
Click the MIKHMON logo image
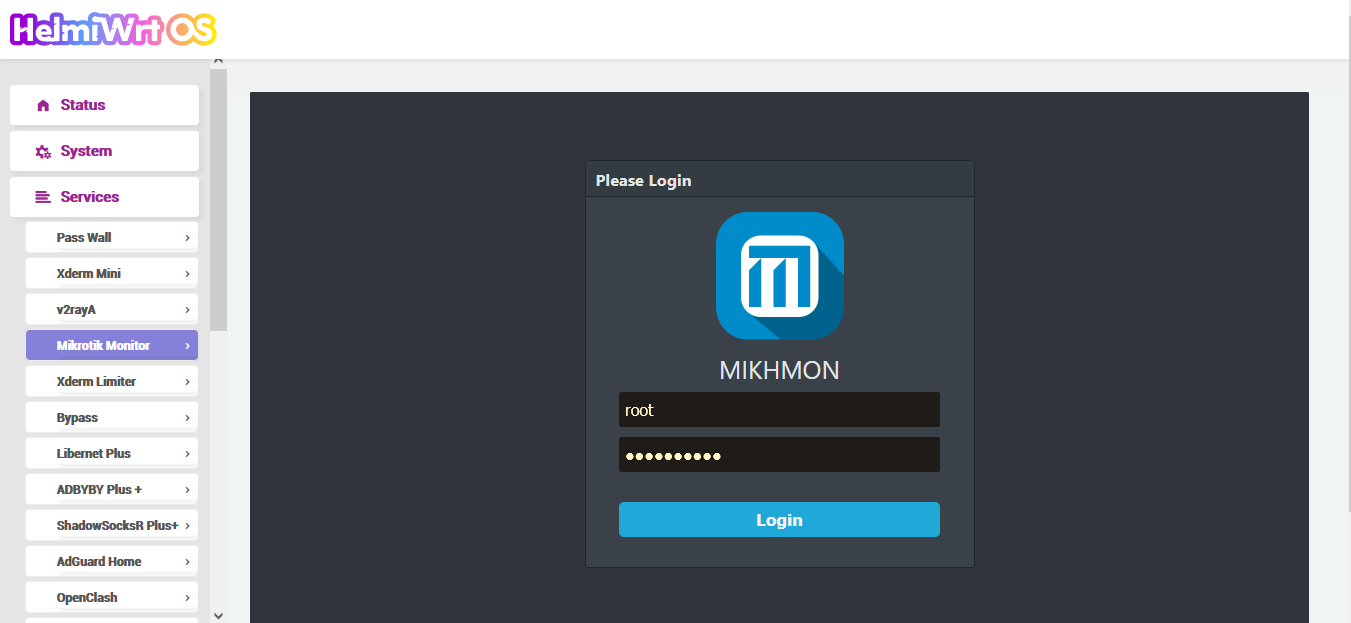coord(780,276)
